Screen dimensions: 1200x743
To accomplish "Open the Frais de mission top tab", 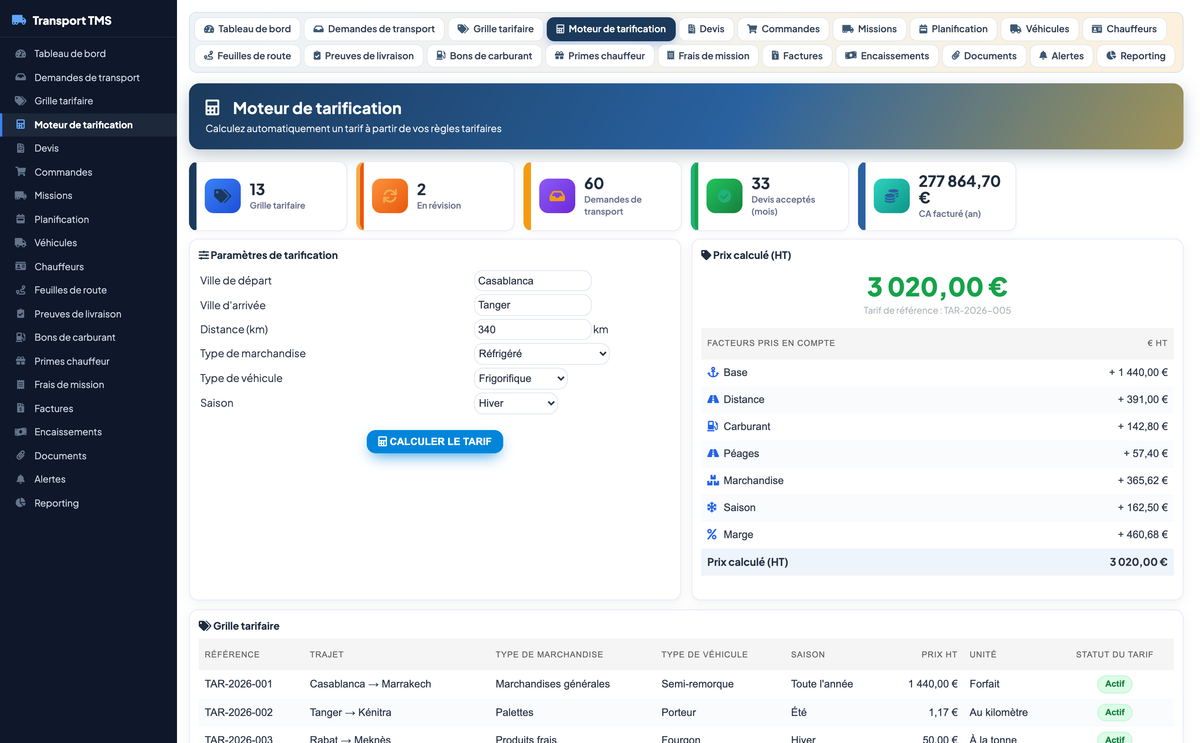I will click(x=708, y=56).
